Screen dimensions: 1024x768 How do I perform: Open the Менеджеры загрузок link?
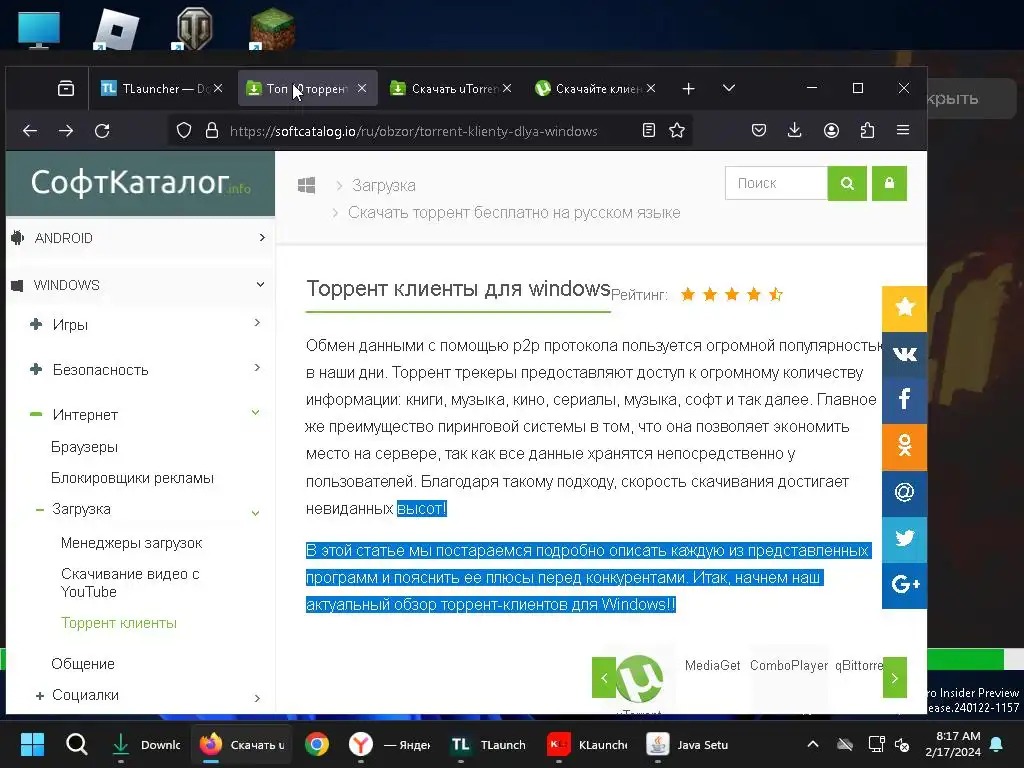131,543
